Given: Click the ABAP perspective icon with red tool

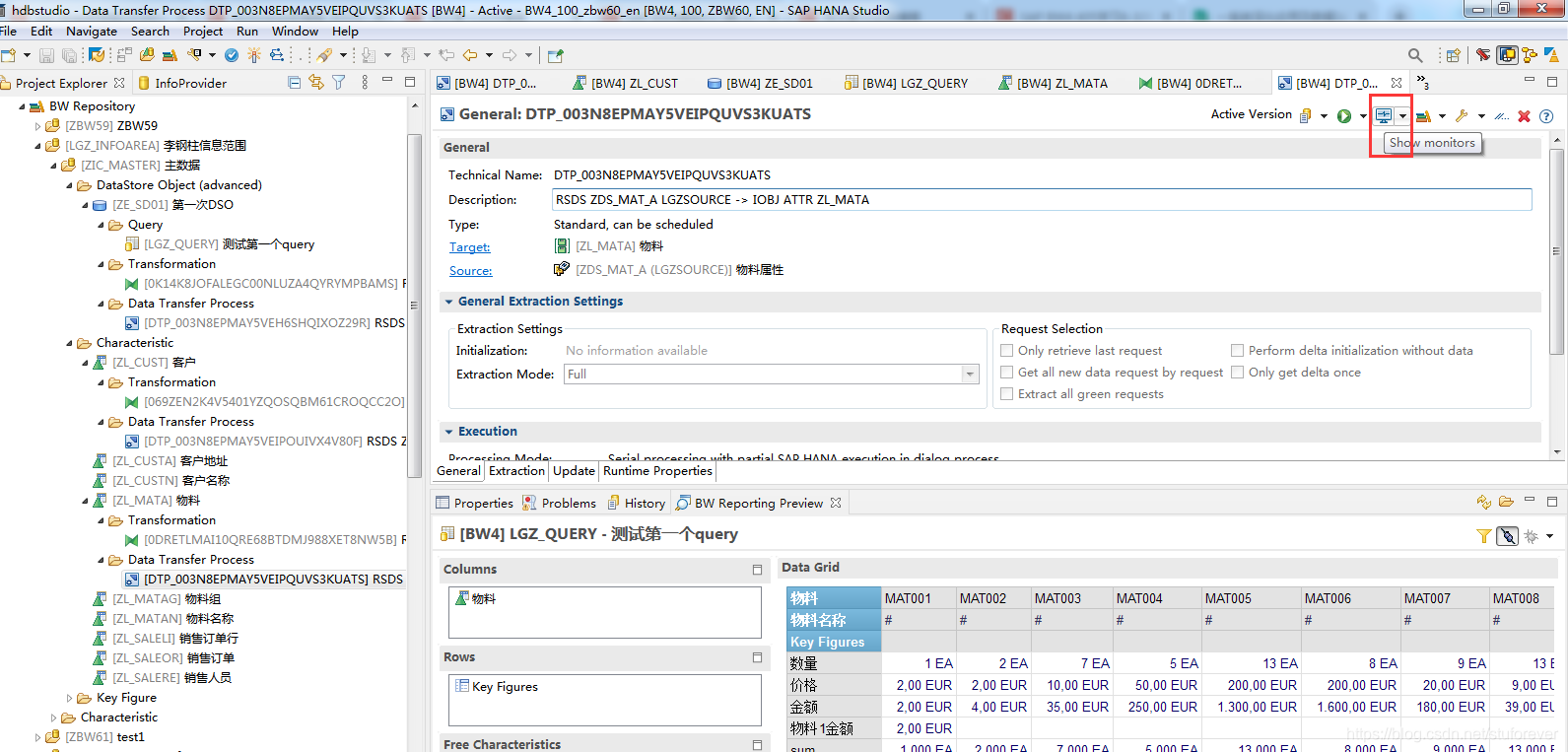Looking at the screenshot, I should coord(1483,55).
